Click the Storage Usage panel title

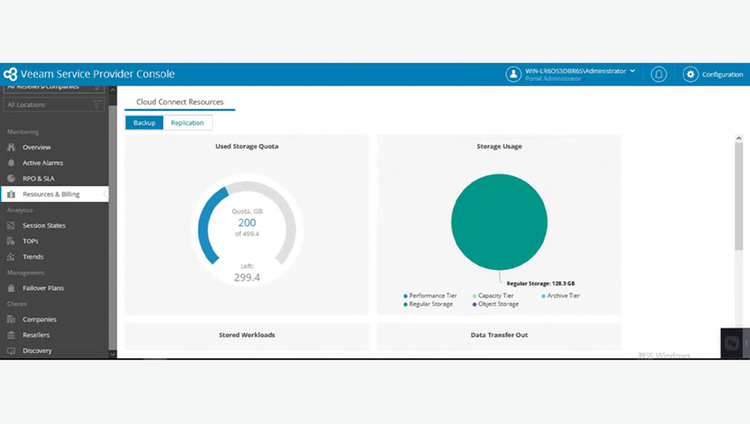pos(499,146)
